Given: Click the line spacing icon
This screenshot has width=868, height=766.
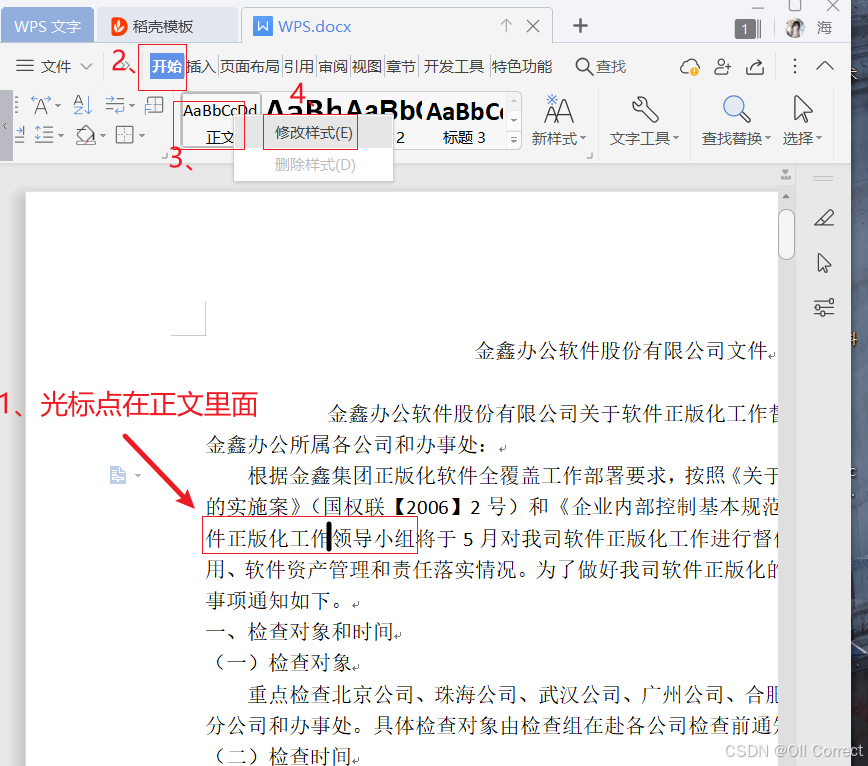Looking at the screenshot, I should click(44, 134).
